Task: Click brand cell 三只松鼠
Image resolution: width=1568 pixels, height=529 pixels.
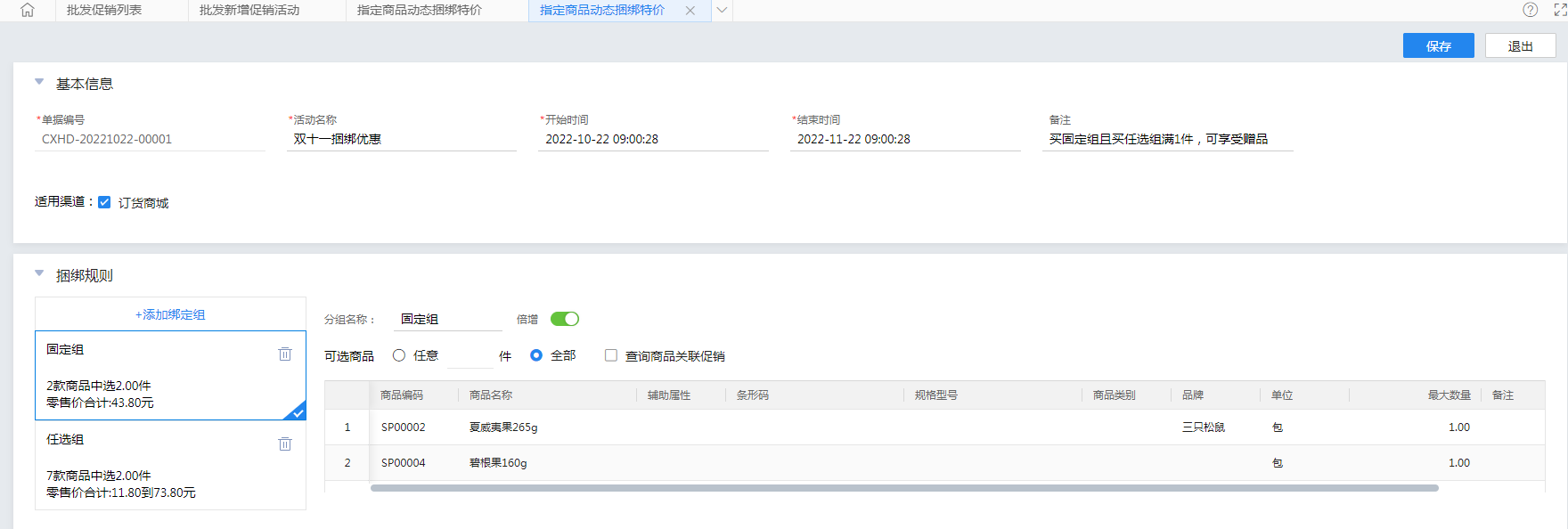Action: (1204, 427)
